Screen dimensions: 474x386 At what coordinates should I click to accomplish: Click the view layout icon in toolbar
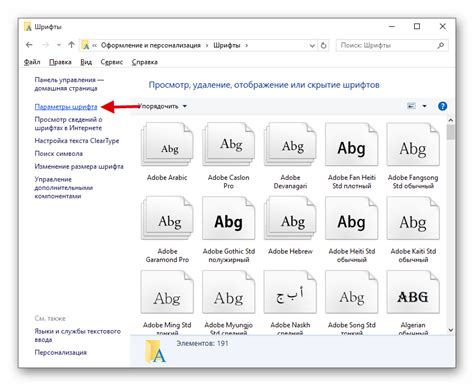[412, 106]
